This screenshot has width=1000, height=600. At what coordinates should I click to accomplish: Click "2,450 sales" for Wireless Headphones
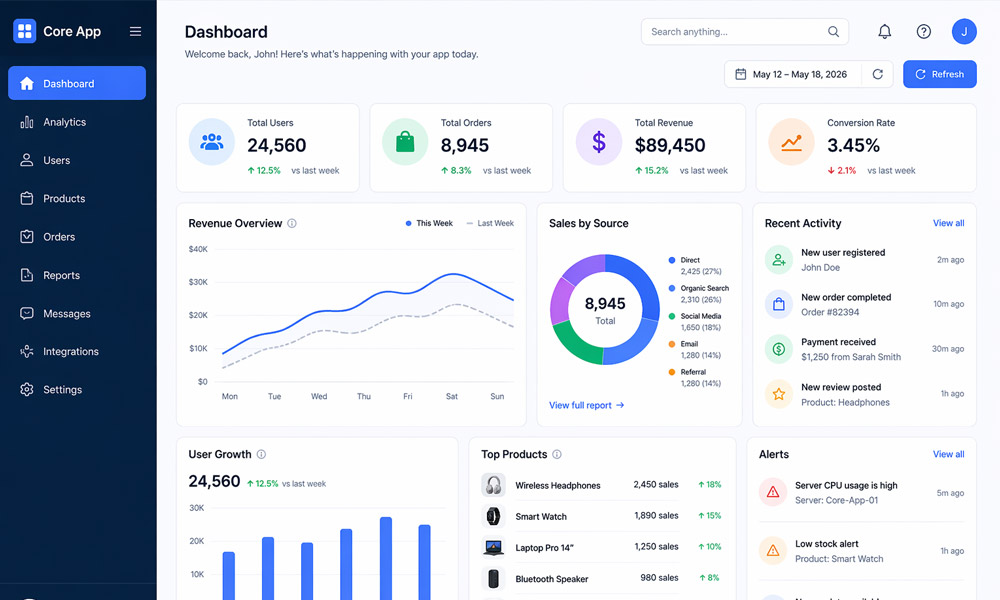point(656,485)
